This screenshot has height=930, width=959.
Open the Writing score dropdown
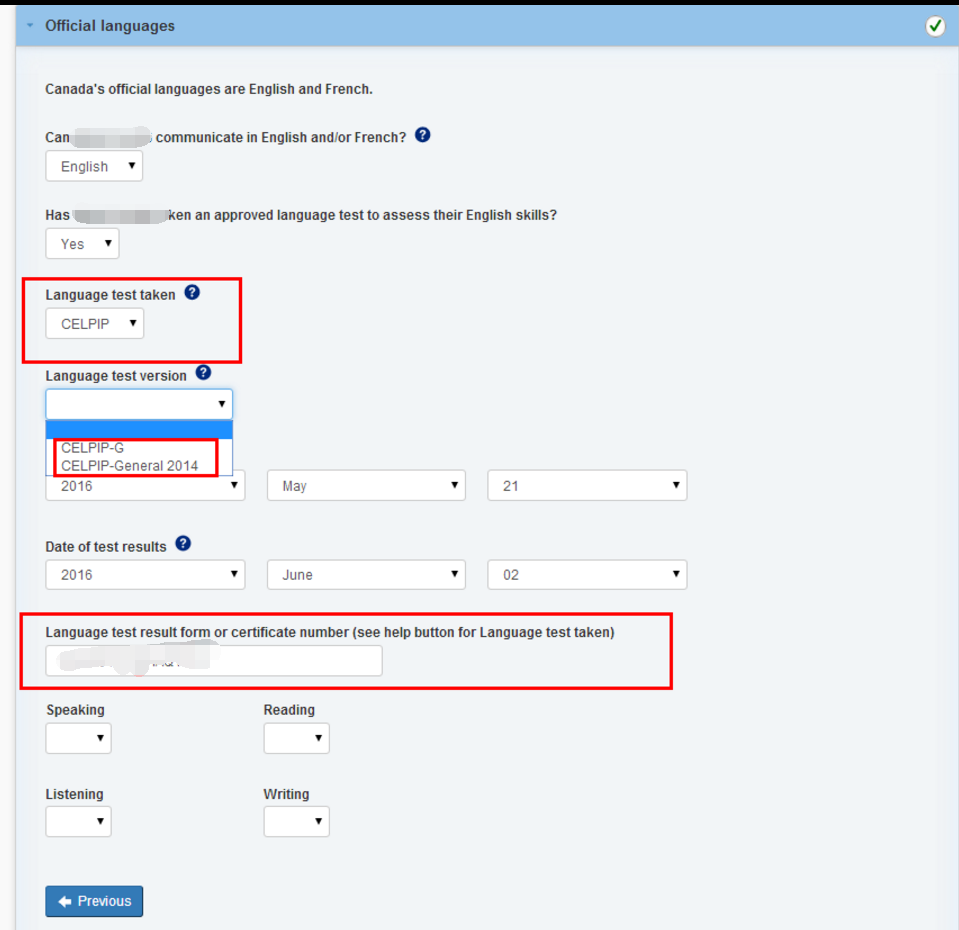[x=296, y=822]
